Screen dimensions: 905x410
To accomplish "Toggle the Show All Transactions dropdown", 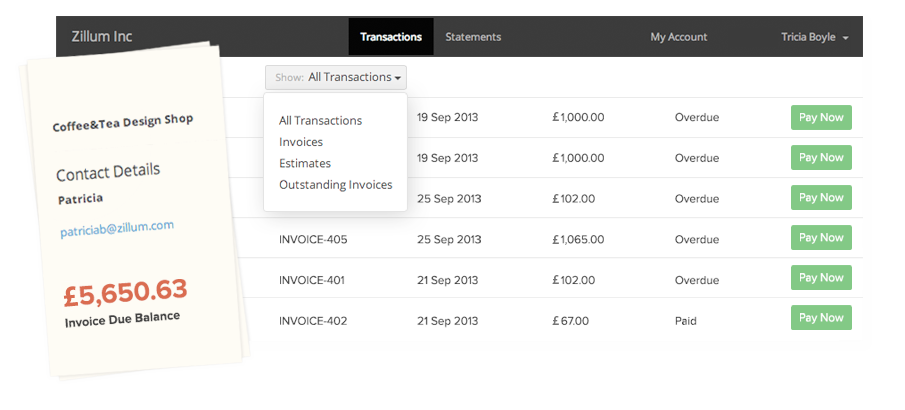I will [336, 77].
